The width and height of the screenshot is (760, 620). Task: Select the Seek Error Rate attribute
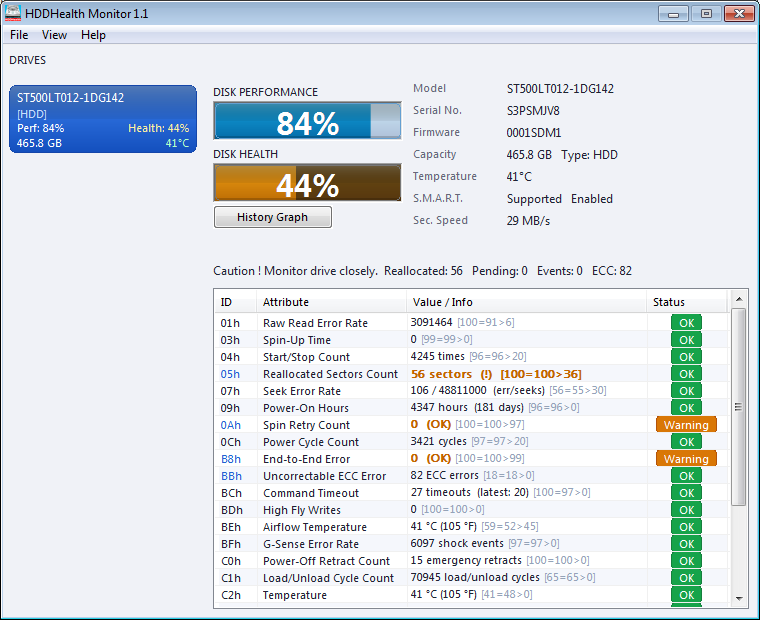tap(301, 391)
